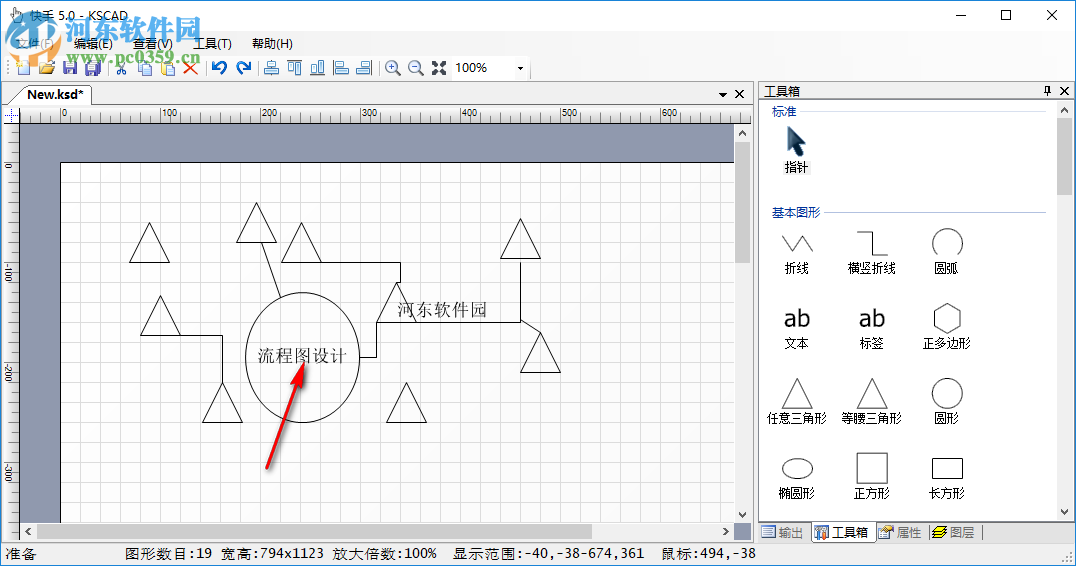Align shapes to the top edge

coord(294,67)
